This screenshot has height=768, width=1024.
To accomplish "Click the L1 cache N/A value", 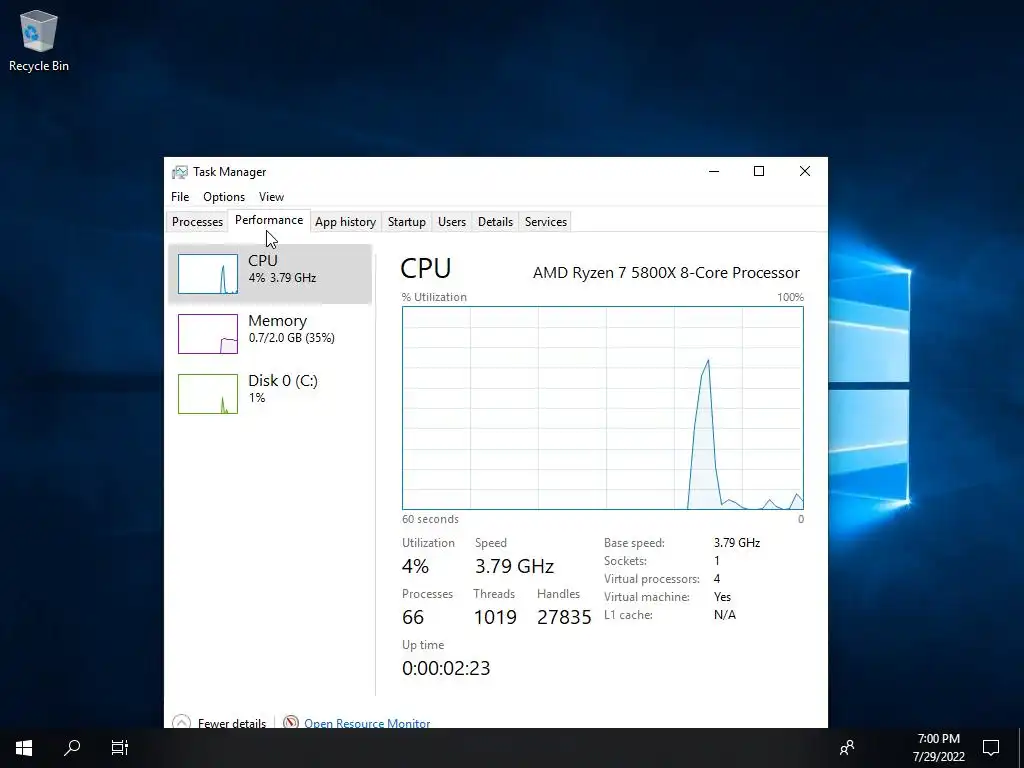I will tap(725, 615).
